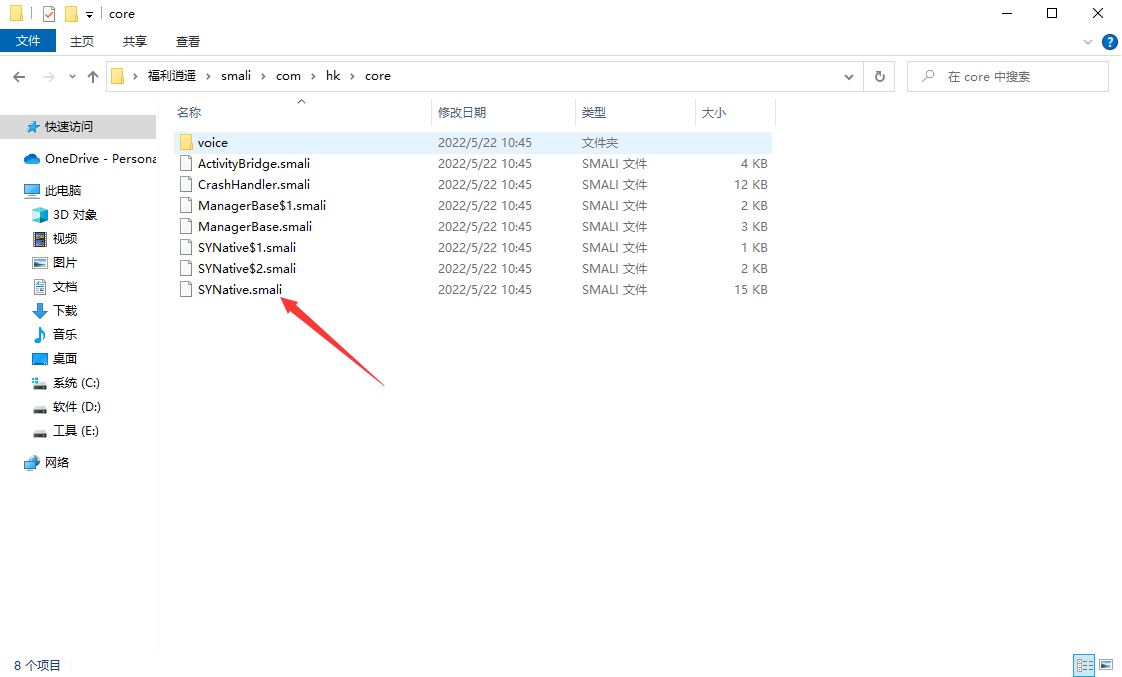1122x677 pixels.
Task: Expand the ribbon with chevron arrow
Action: click(1089, 42)
